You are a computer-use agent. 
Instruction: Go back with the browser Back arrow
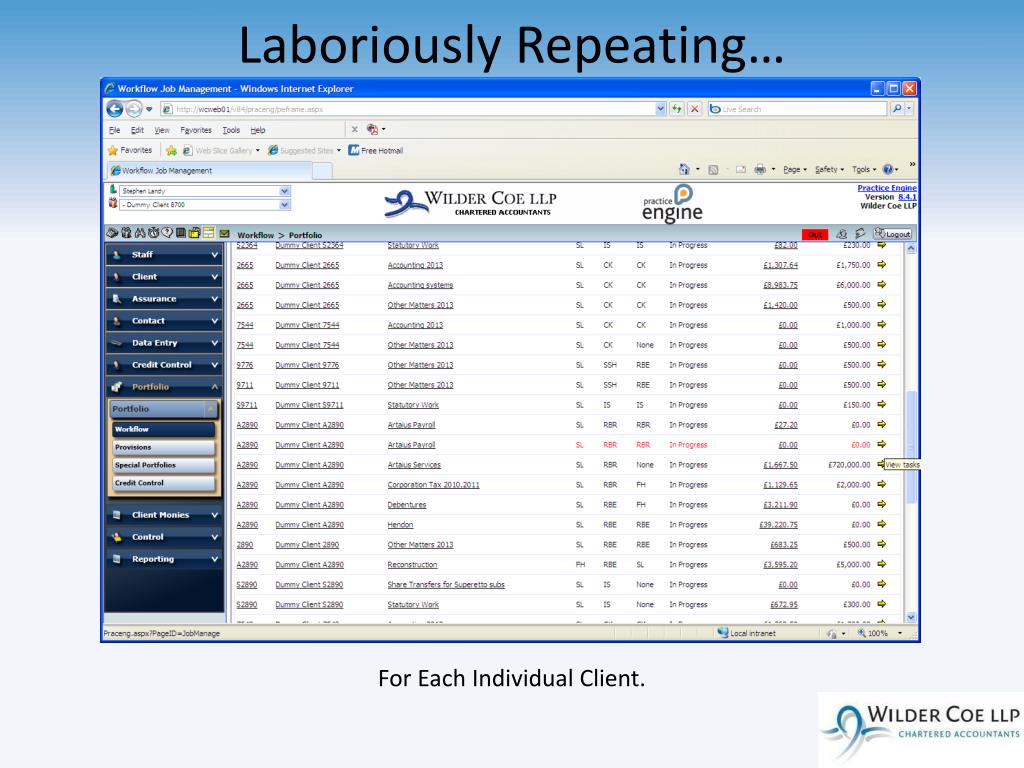point(114,109)
